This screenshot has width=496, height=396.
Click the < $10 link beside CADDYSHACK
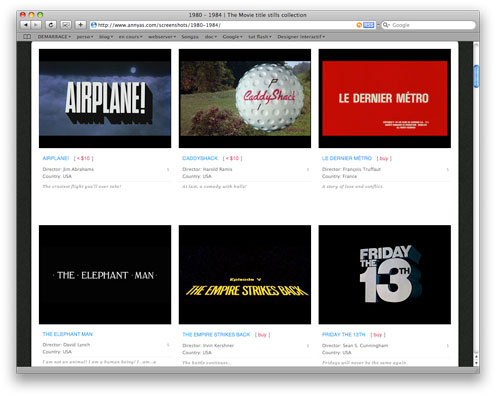tap(232, 158)
